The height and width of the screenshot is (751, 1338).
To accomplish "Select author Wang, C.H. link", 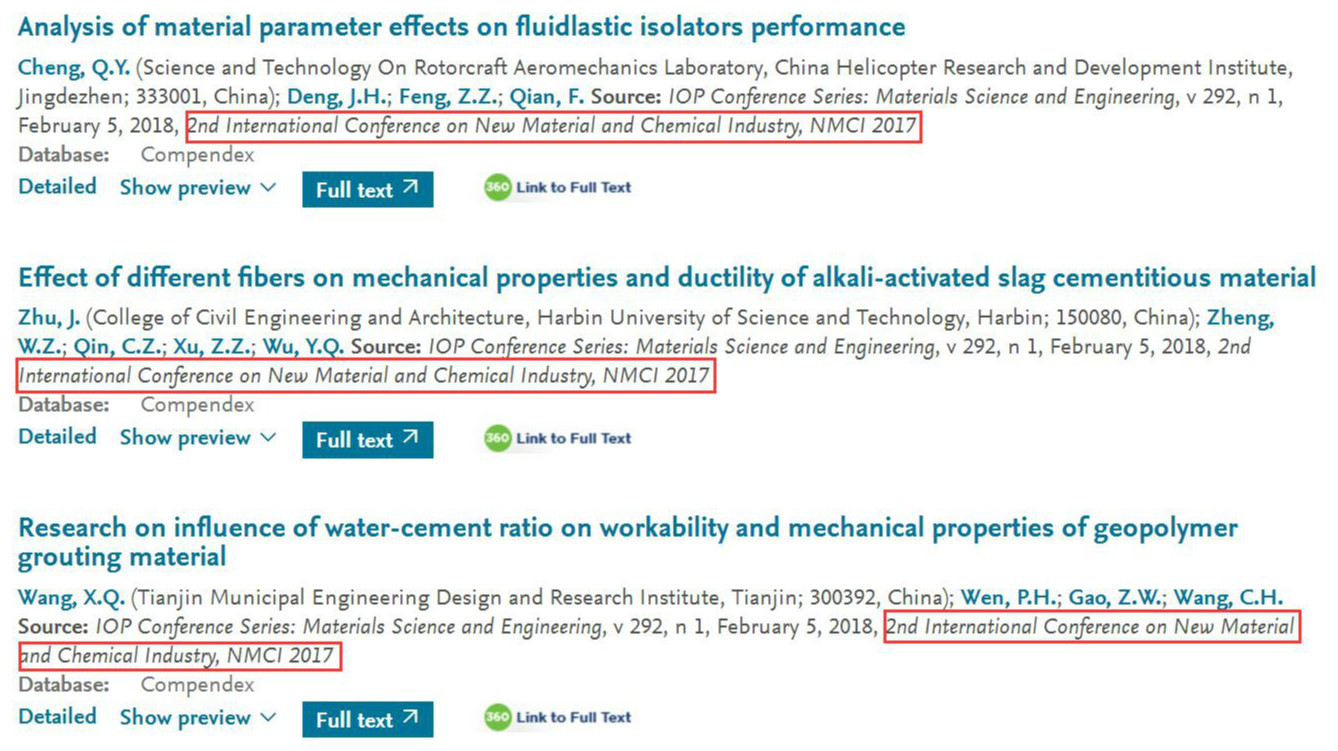I will [1228, 598].
